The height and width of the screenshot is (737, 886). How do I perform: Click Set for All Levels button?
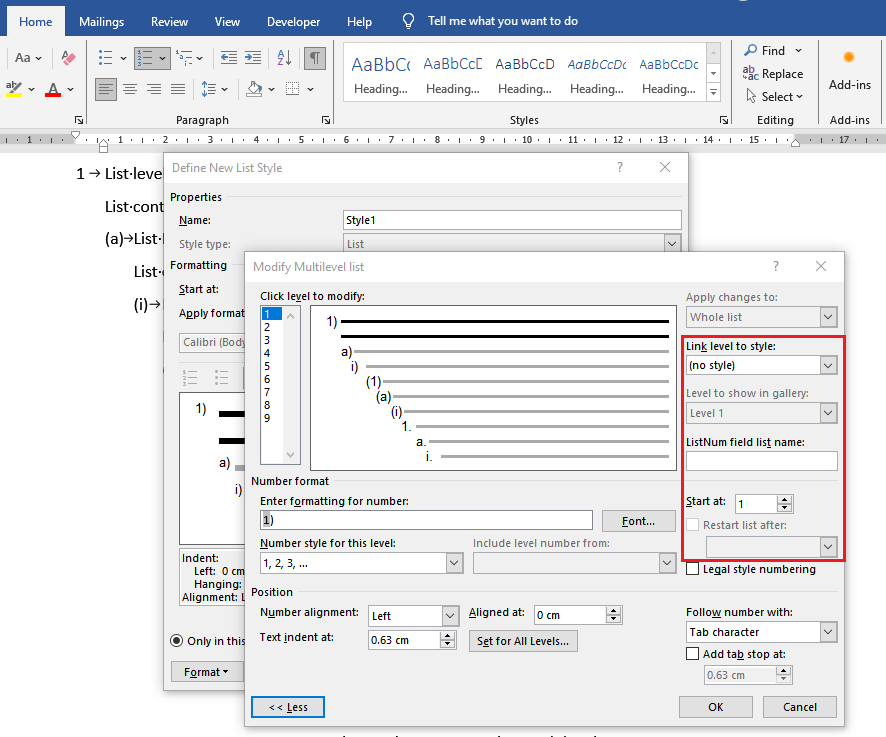coord(523,641)
